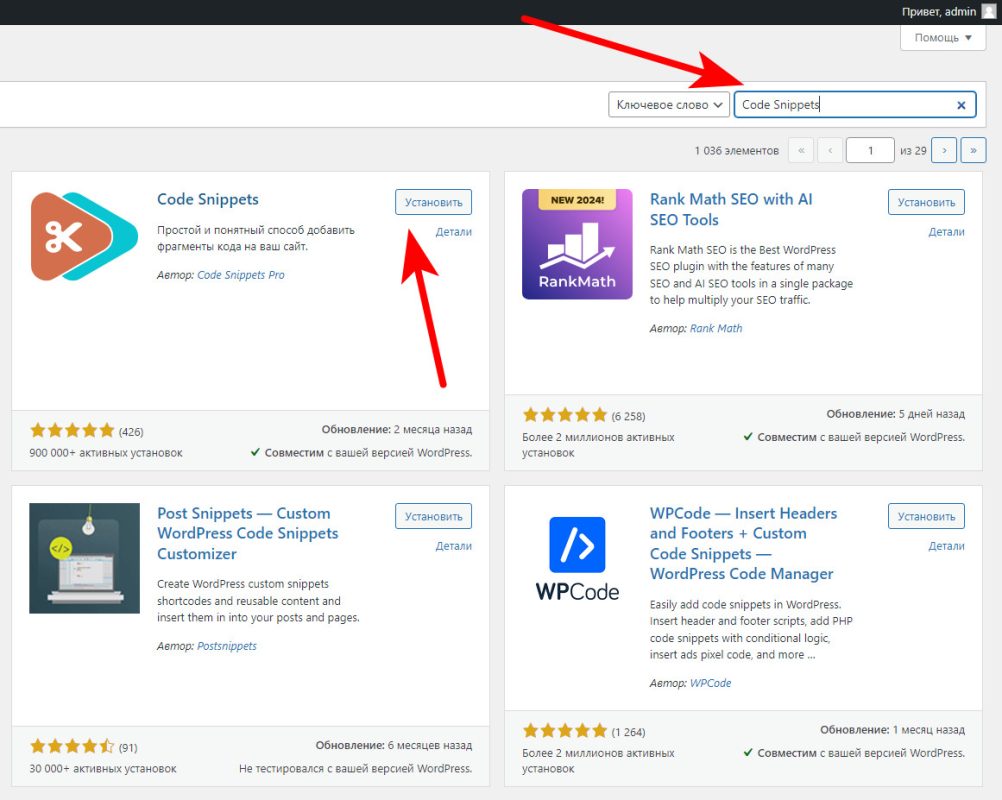The height and width of the screenshot is (800, 1002).
Task: Click the Post Snippets star rating
Action: pyautogui.click(x=72, y=746)
